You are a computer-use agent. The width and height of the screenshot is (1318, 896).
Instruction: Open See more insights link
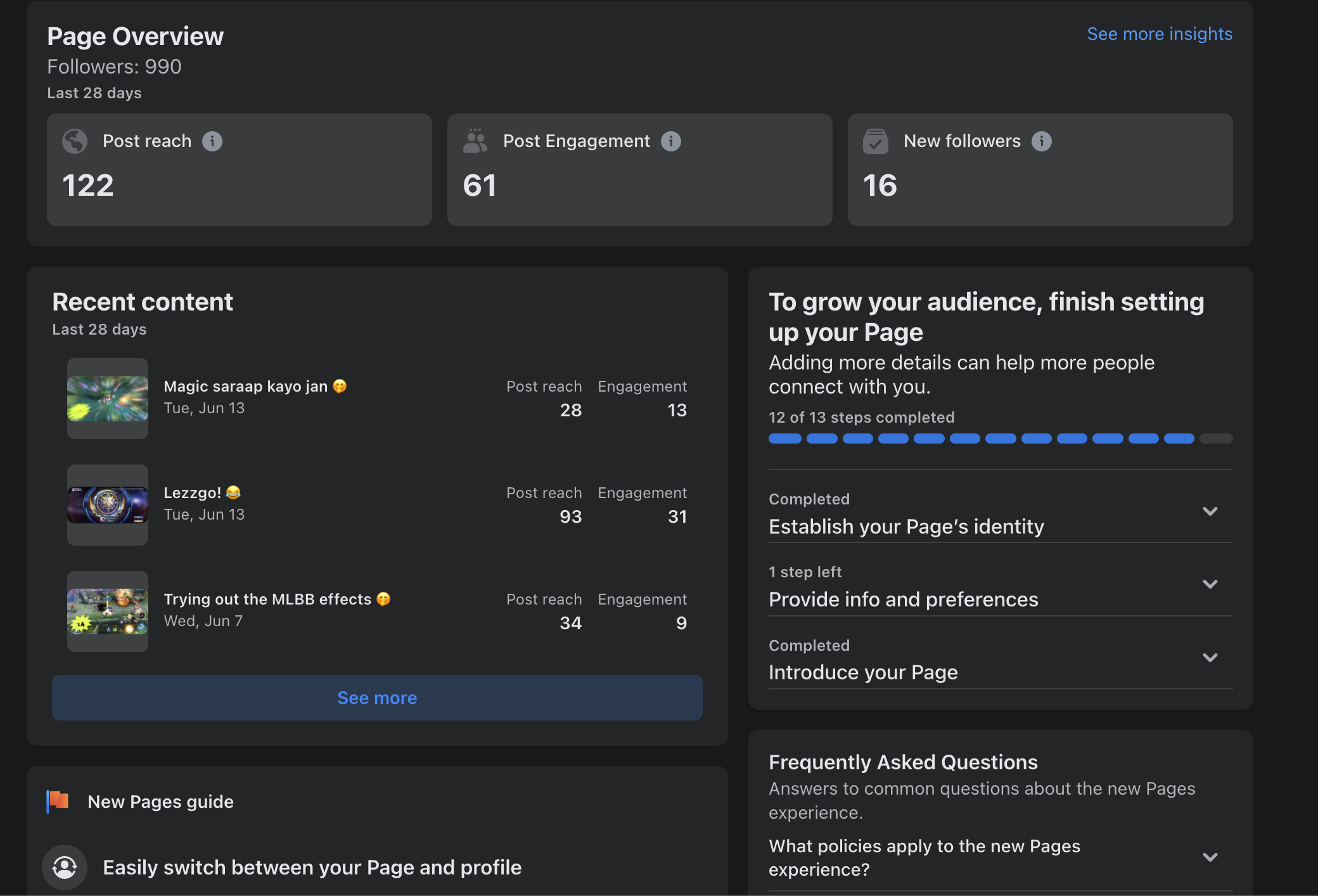tap(1159, 34)
